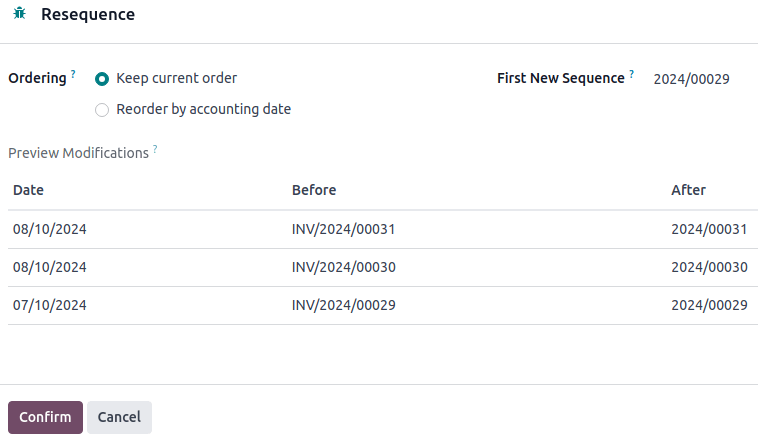The image size is (758, 442).
Task: Choose Reorder by accounting date
Action: tap(102, 110)
